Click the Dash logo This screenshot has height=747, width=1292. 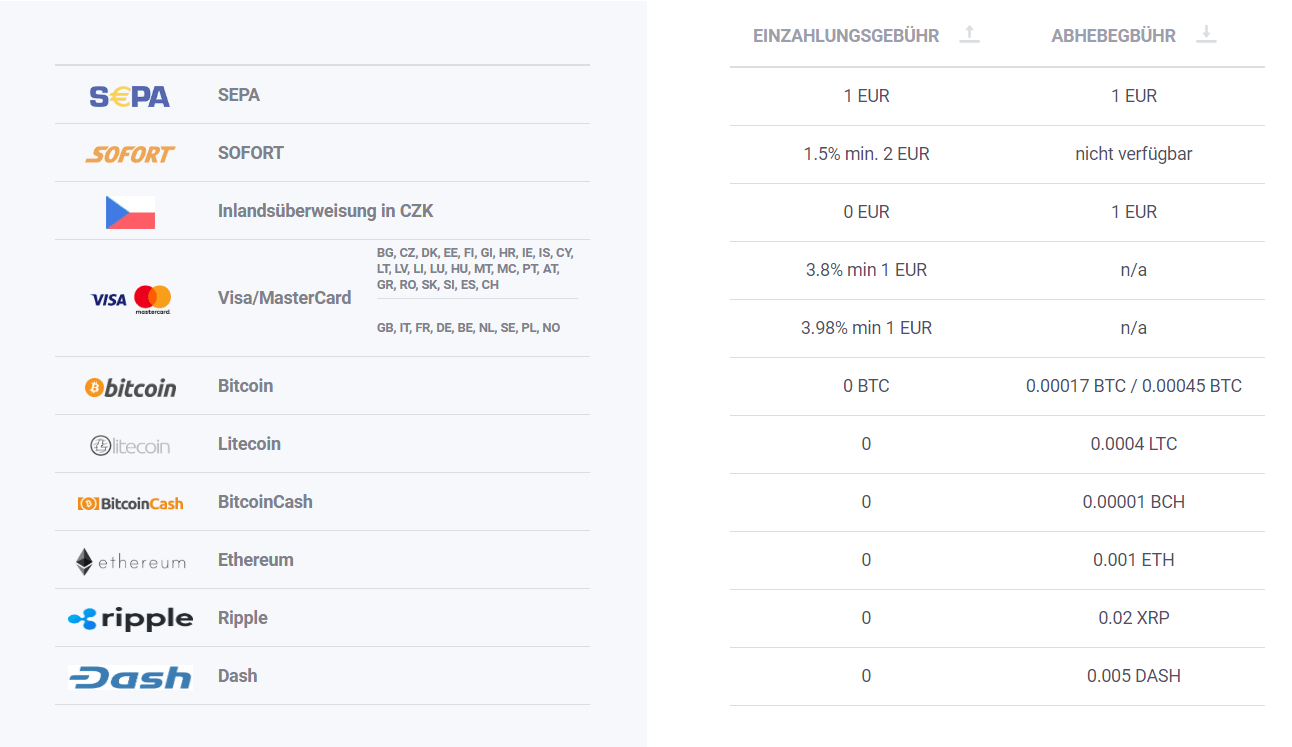click(130, 677)
